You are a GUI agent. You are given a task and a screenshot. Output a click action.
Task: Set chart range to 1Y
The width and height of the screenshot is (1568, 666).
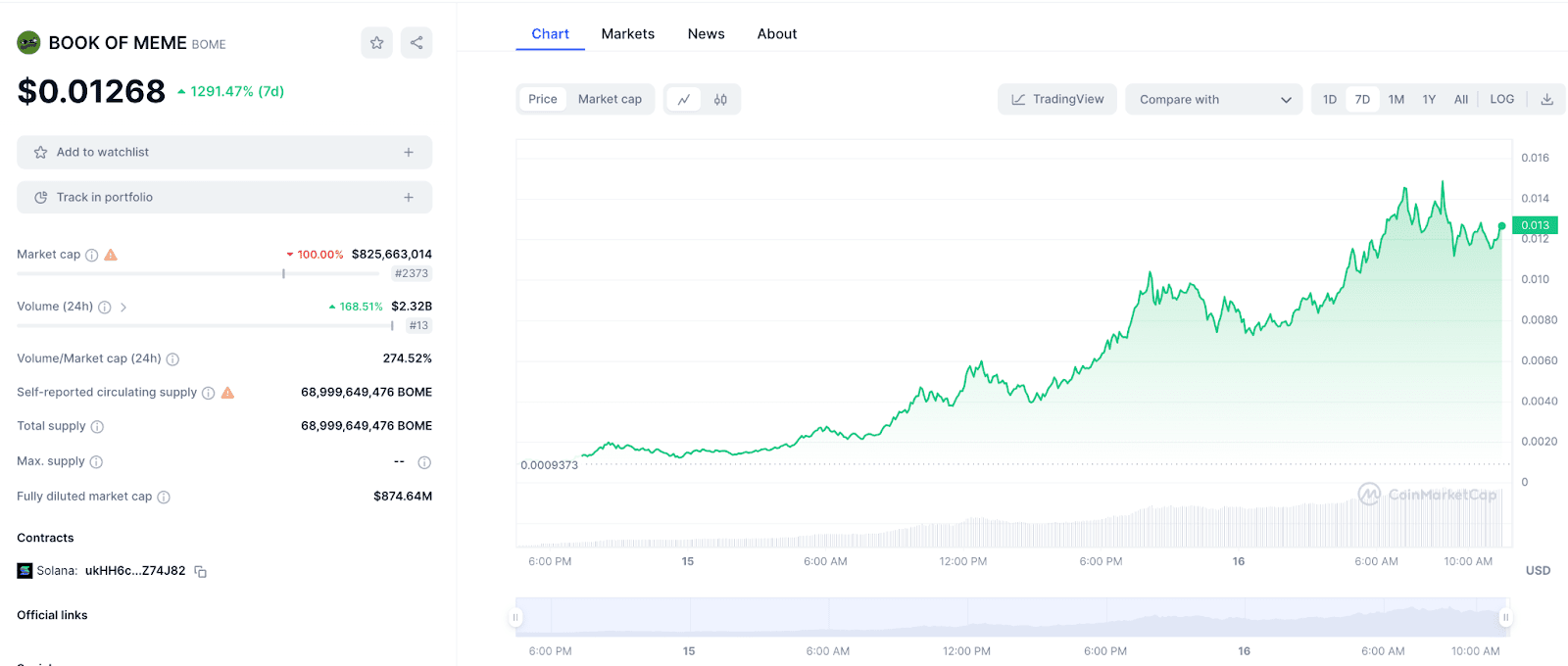[x=1429, y=99]
